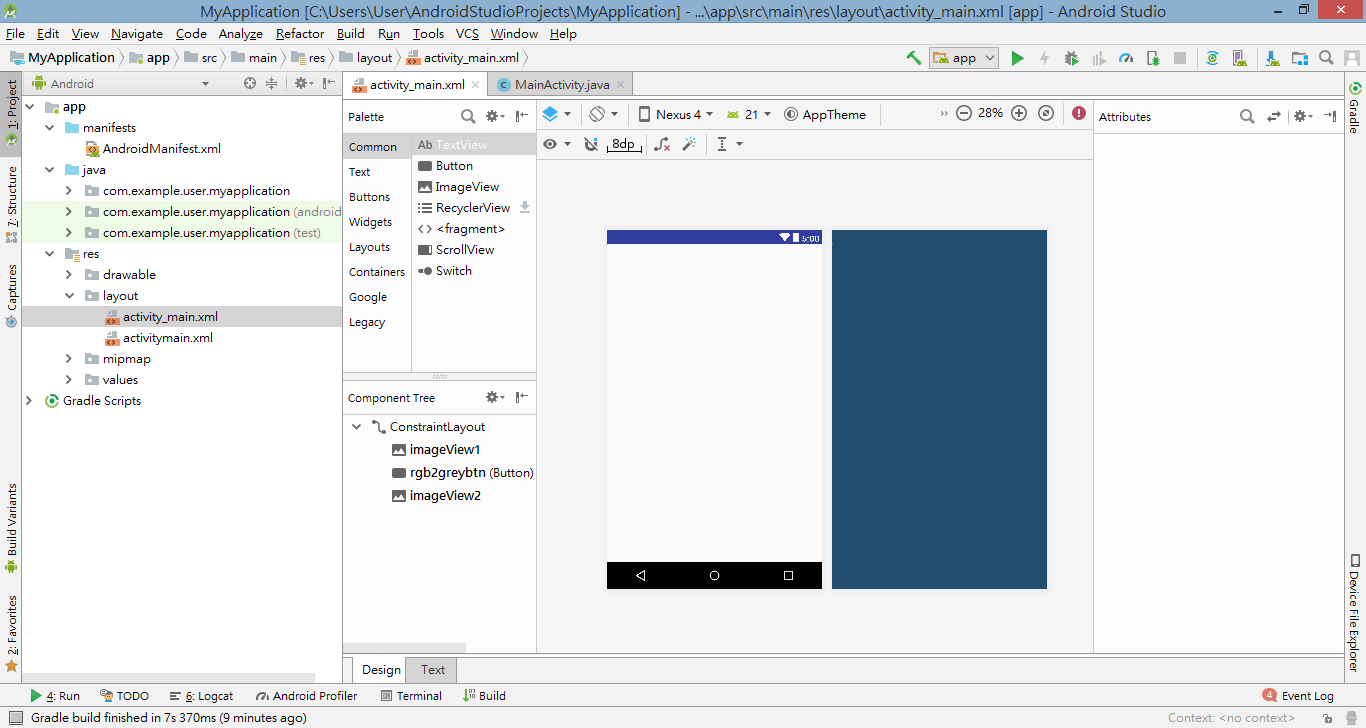Open the eye view options menu
The image size is (1366, 728).
(556, 144)
